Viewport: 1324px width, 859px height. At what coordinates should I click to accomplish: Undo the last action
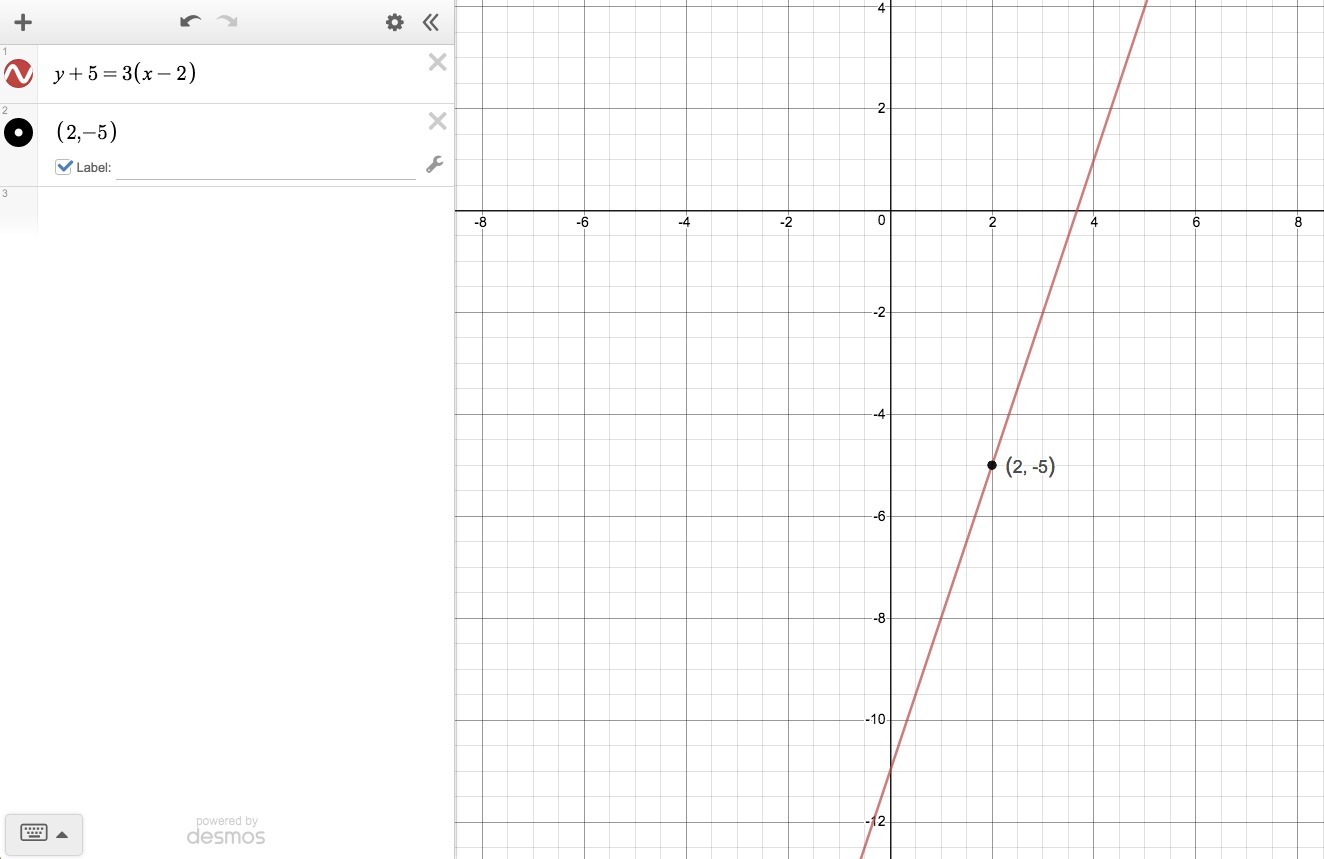[x=190, y=22]
